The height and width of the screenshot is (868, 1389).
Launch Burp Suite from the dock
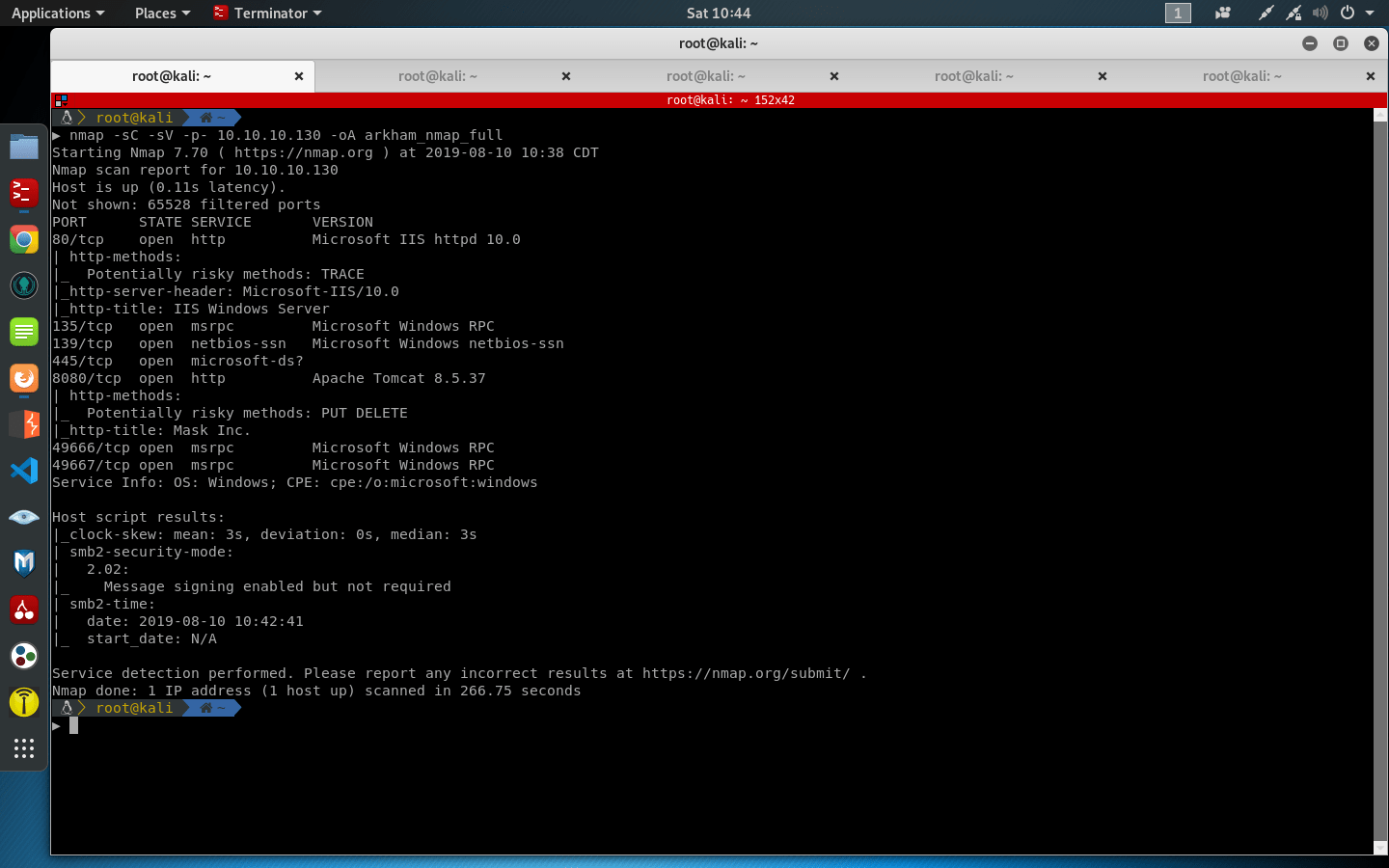coord(24,424)
